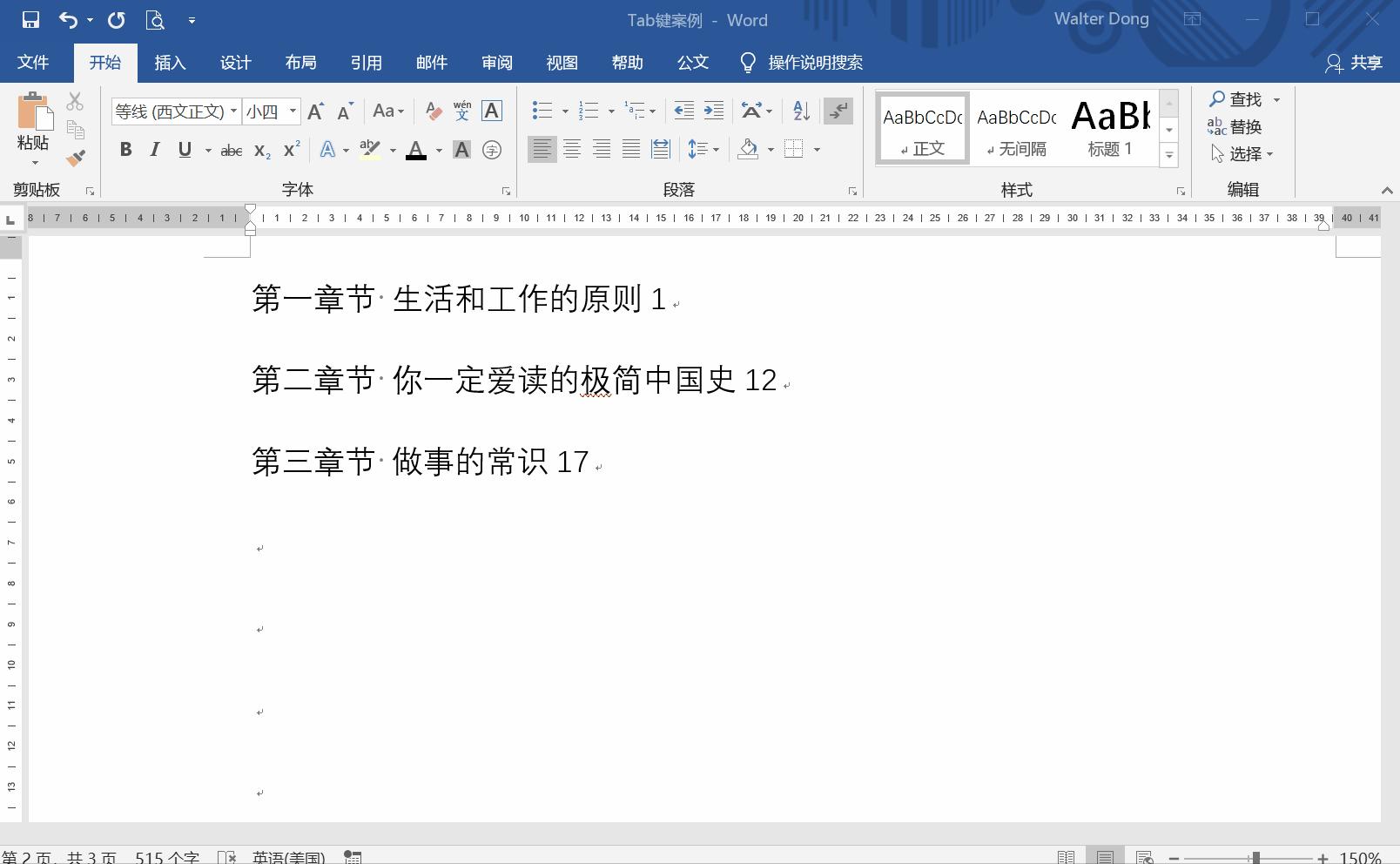The image size is (1400, 864).
Task: Click the sort icon in paragraph group
Action: coord(799,111)
